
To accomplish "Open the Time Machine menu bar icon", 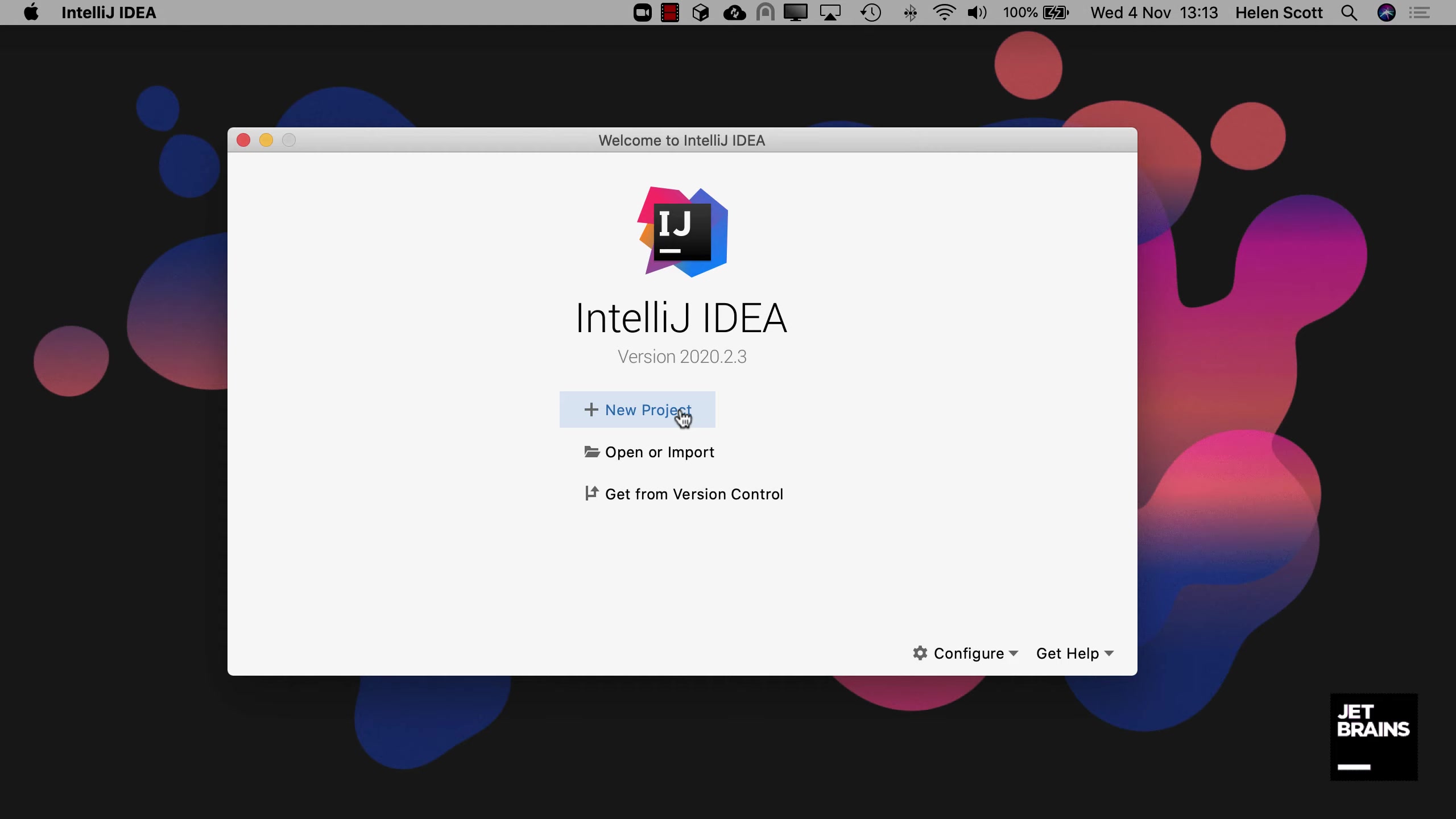I will (x=871, y=13).
